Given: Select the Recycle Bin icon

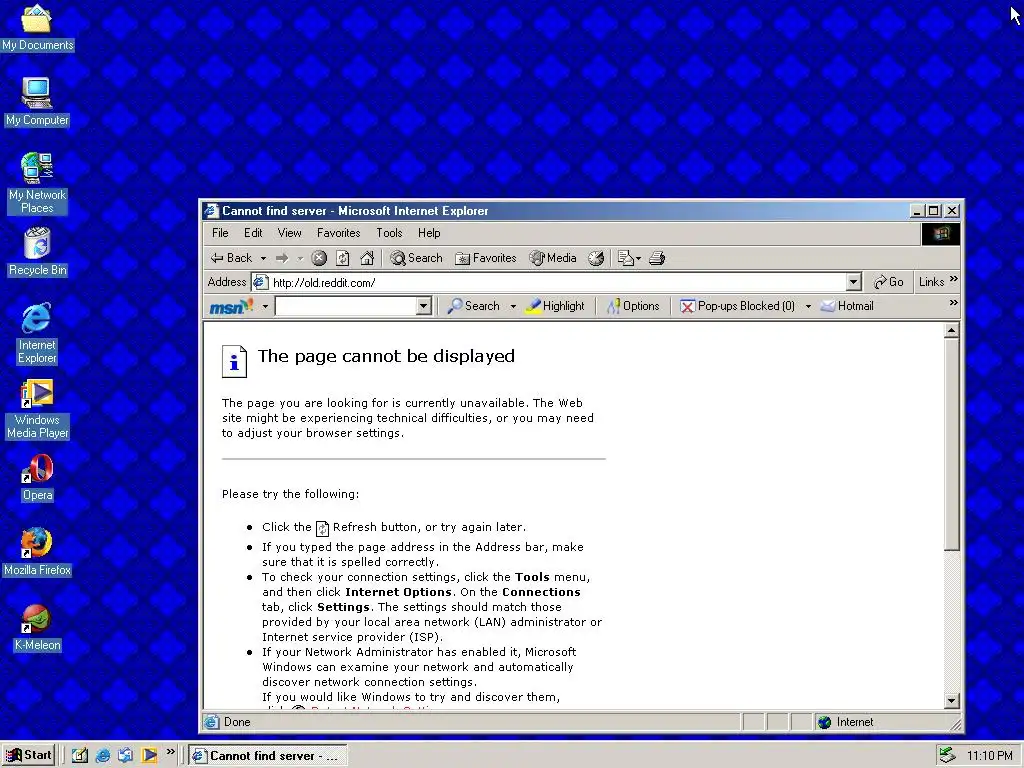Looking at the screenshot, I should [37, 252].
